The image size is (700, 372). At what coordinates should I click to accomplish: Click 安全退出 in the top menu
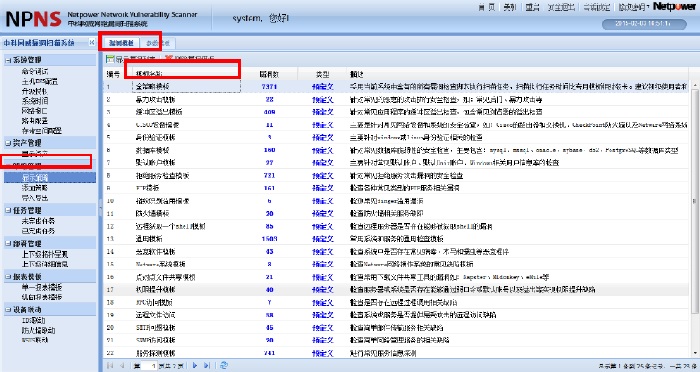pyautogui.click(x=561, y=7)
